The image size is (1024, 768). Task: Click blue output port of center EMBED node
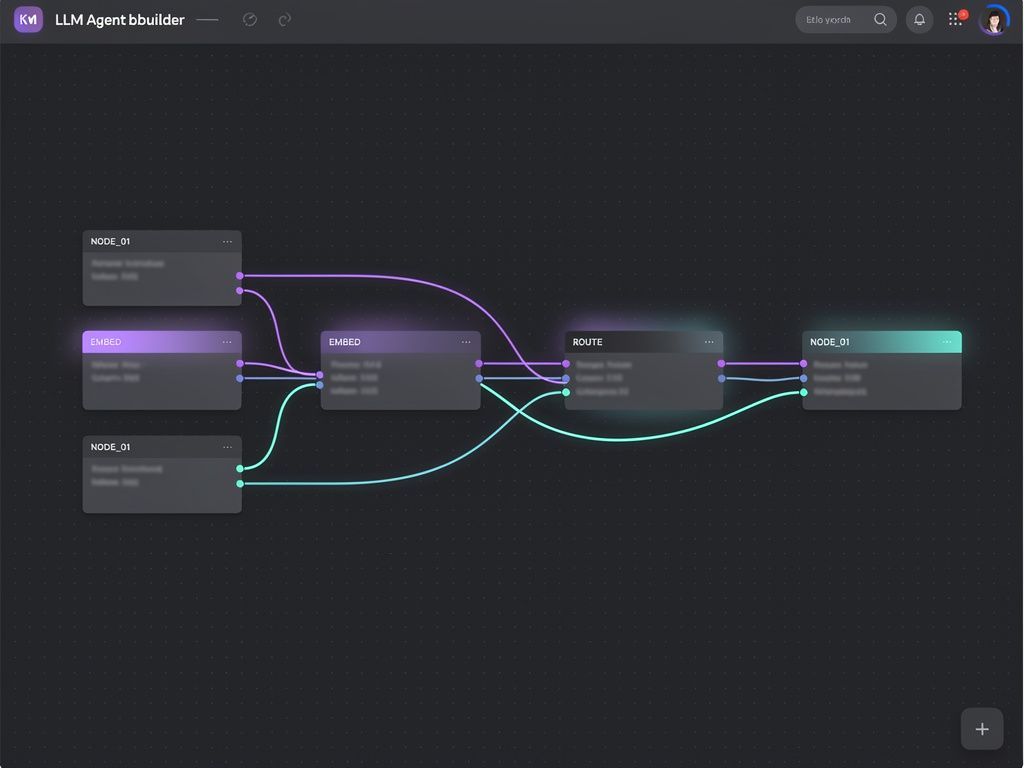(479, 378)
